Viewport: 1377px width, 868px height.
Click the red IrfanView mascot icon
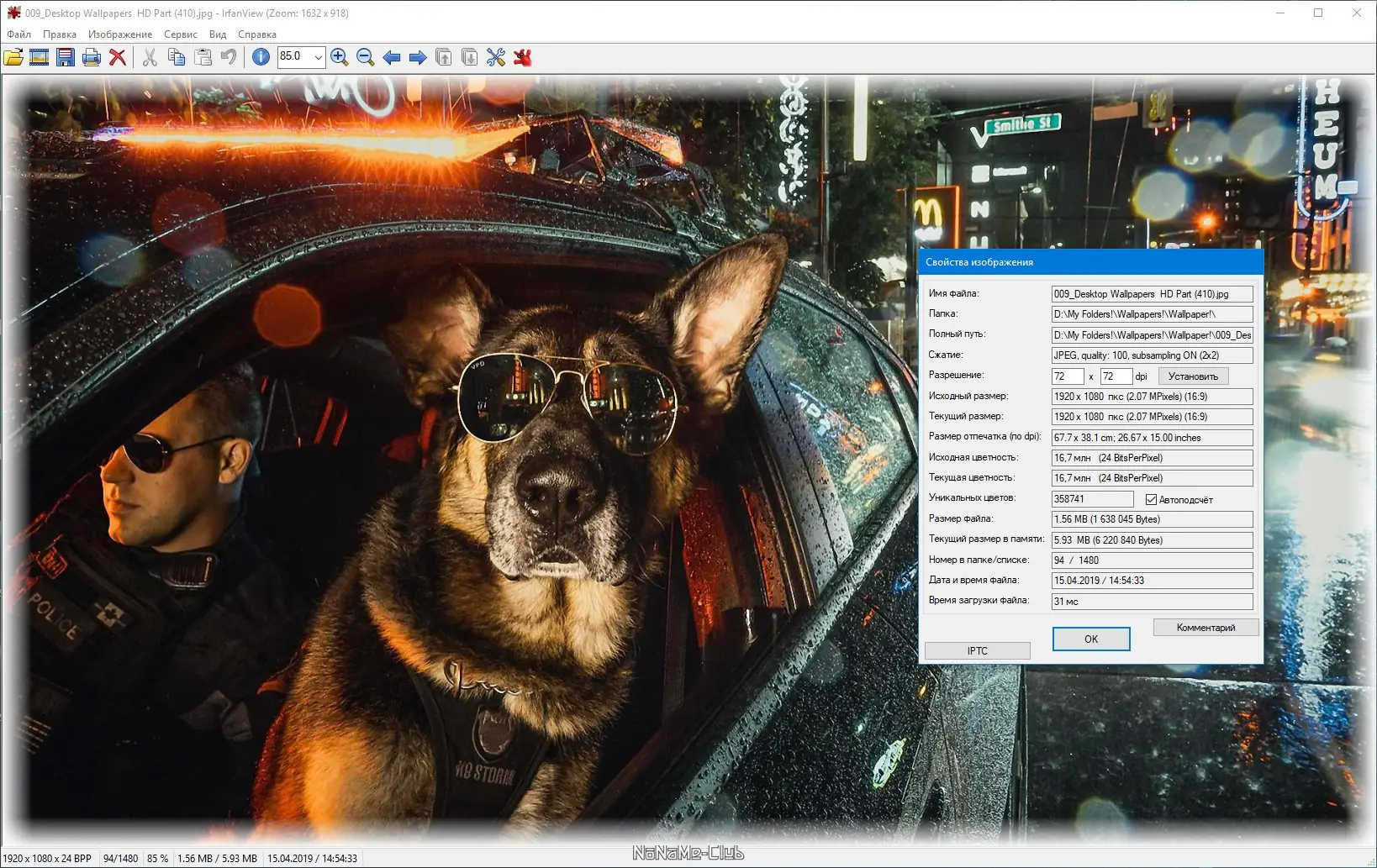[523, 57]
